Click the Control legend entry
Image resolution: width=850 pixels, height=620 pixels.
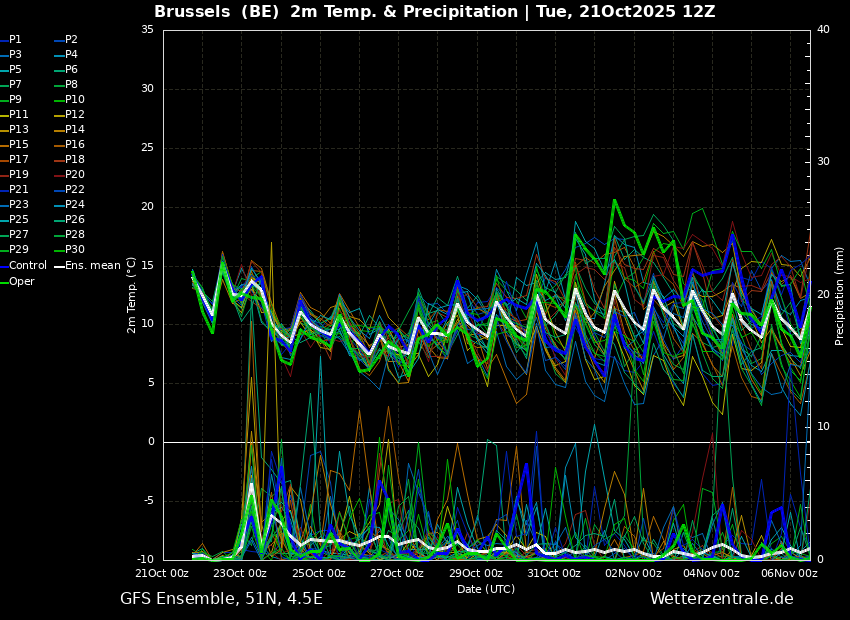tap(28, 265)
